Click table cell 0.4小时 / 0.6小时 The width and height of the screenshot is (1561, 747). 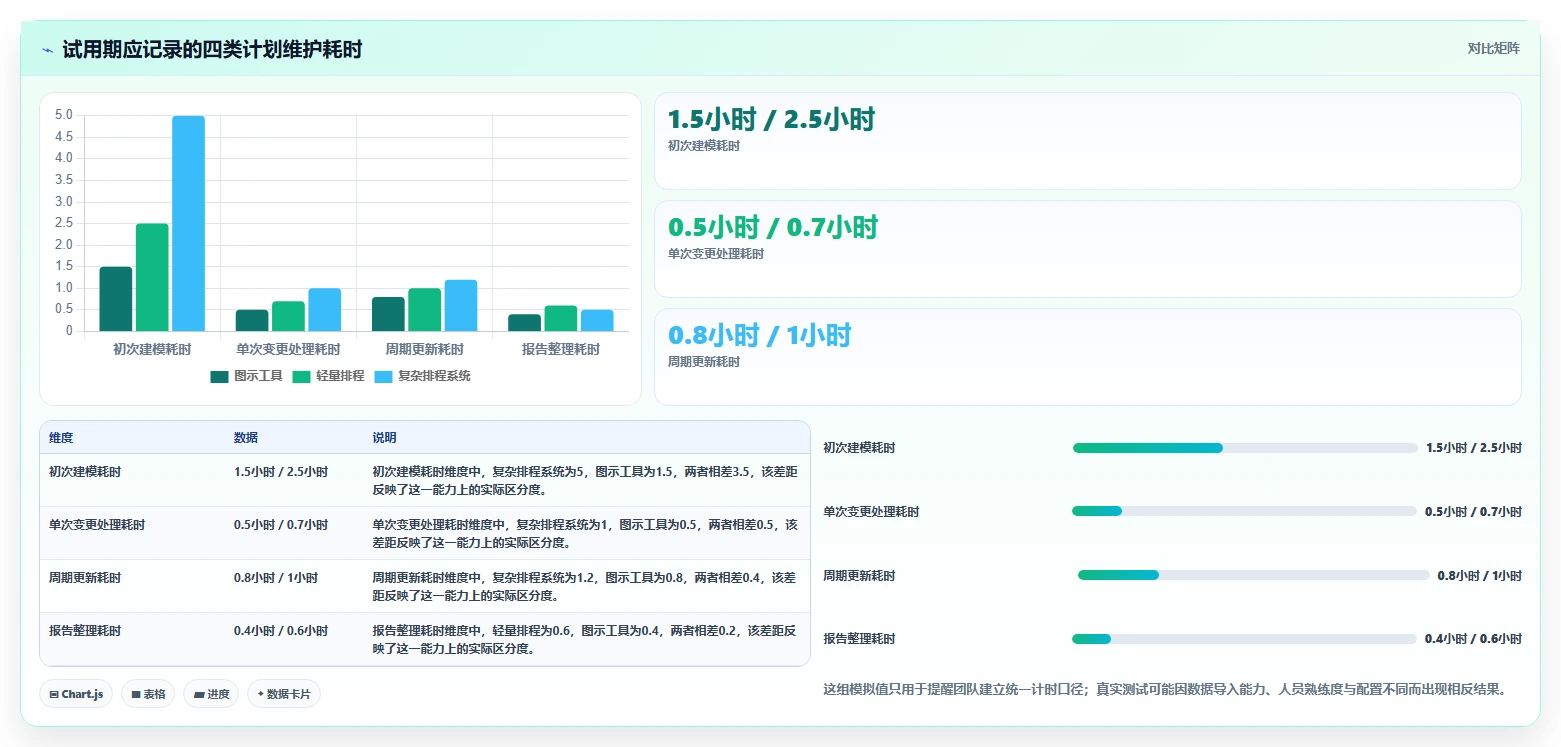(281, 630)
